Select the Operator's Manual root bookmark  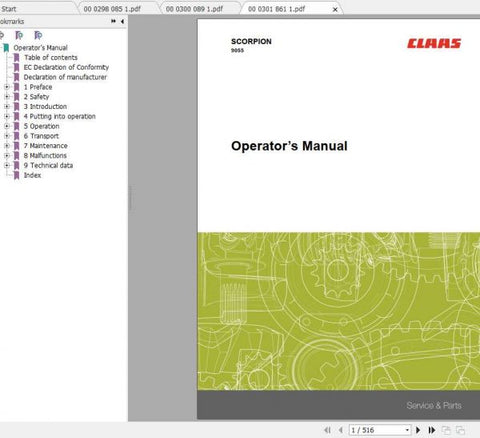tap(40, 48)
